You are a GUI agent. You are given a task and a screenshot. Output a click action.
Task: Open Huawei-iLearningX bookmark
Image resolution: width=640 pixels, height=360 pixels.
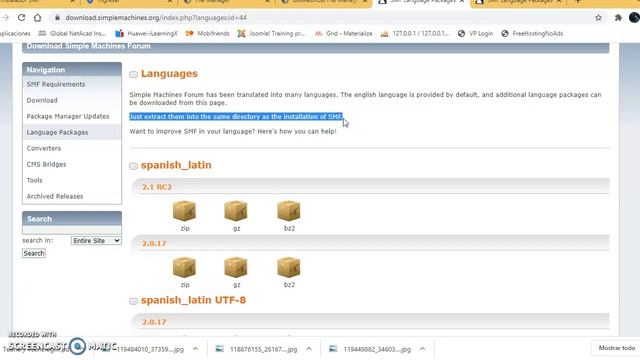pyautogui.click(x=146, y=33)
